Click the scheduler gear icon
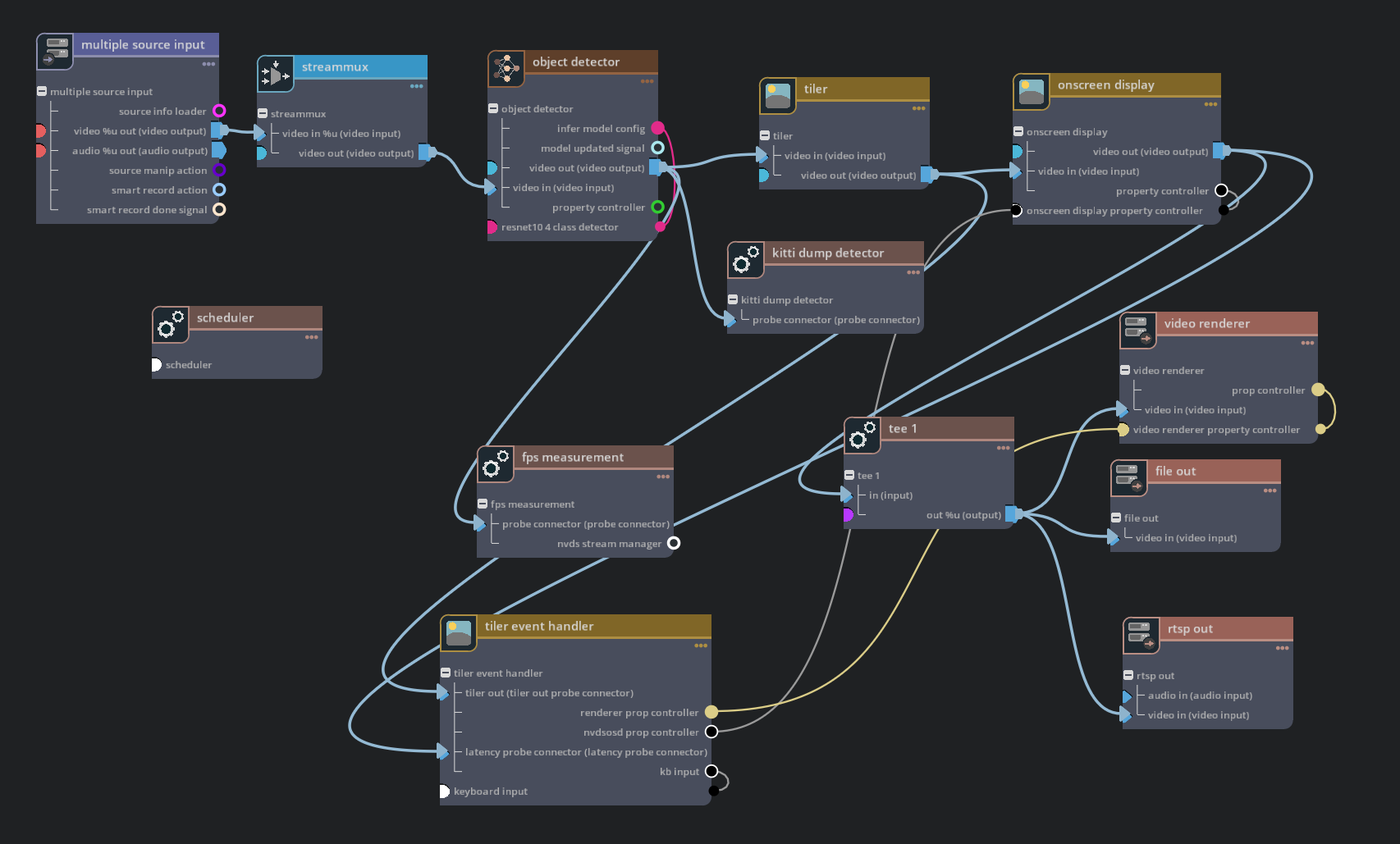 click(171, 325)
